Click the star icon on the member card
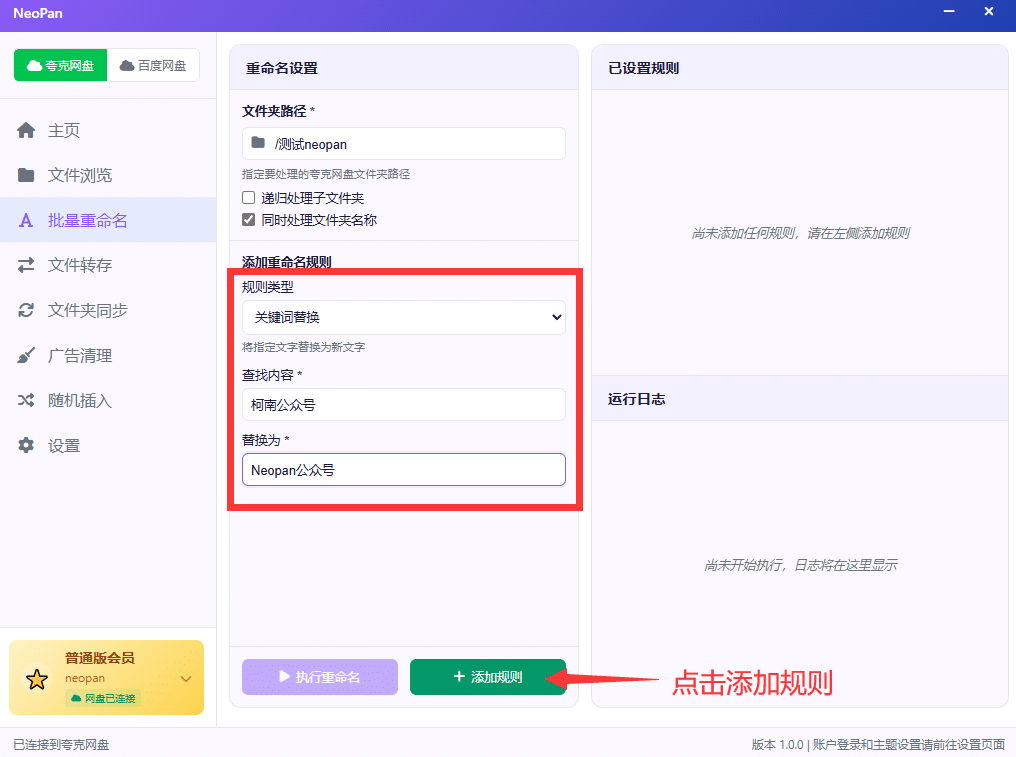This screenshot has width=1016, height=757. tap(37, 679)
